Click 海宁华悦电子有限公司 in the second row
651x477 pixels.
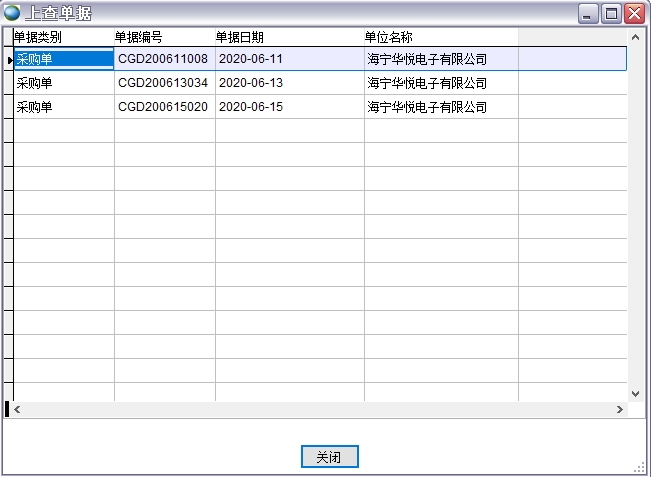tap(427, 83)
